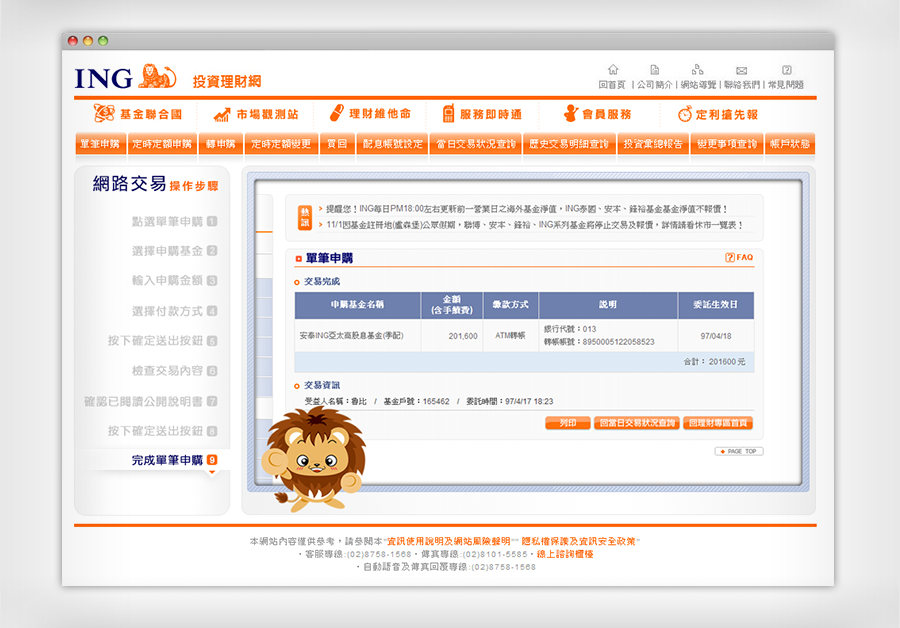Select the 轉申購 tab
900x628 pixels.
click(221, 144)
